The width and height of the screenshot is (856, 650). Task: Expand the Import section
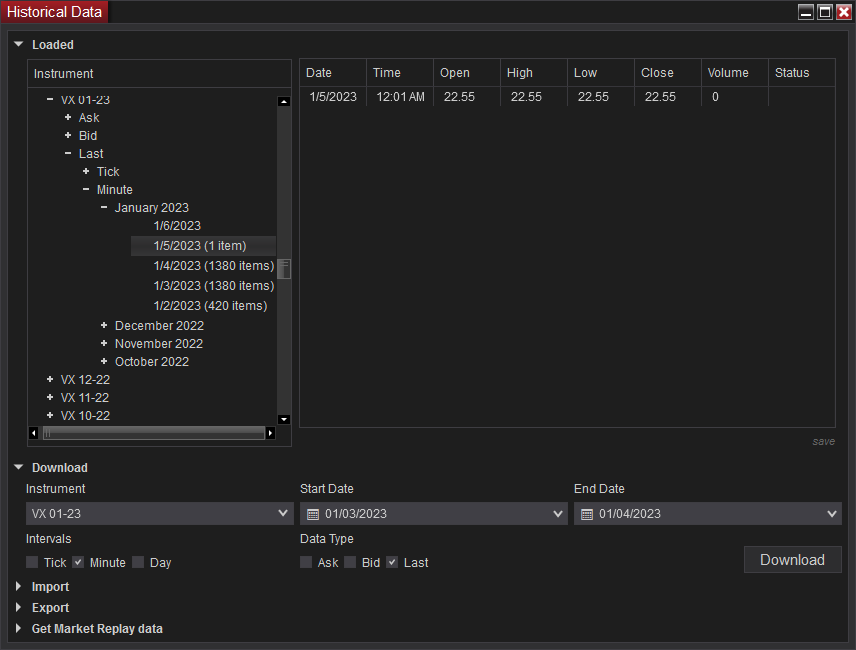pyautogui.click(x=19, y=586)
